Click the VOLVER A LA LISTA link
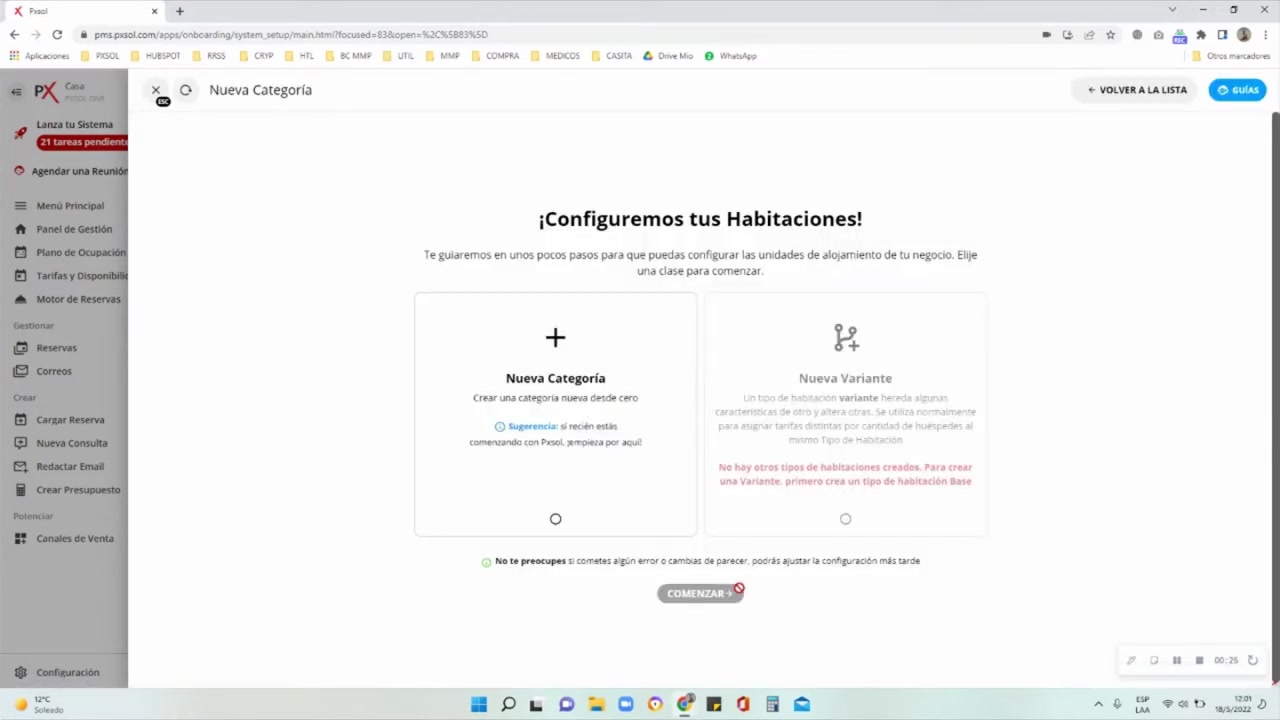1280x720 pixels. [1136, 90]
